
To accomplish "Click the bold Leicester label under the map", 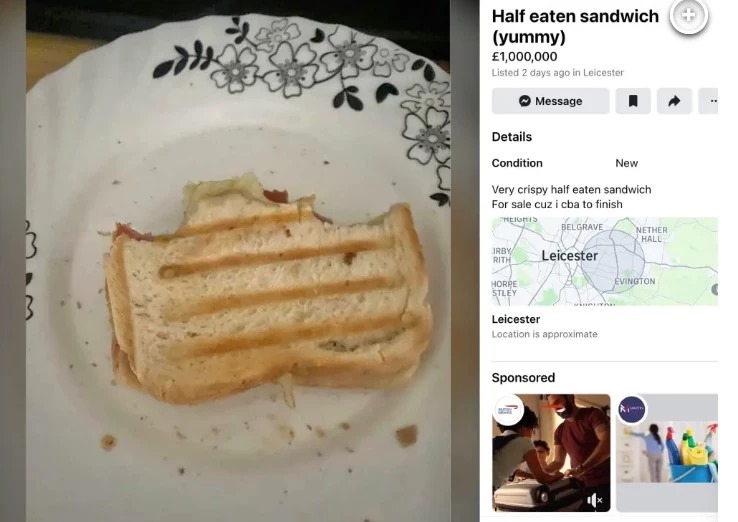I will click(x=515, y=319).
